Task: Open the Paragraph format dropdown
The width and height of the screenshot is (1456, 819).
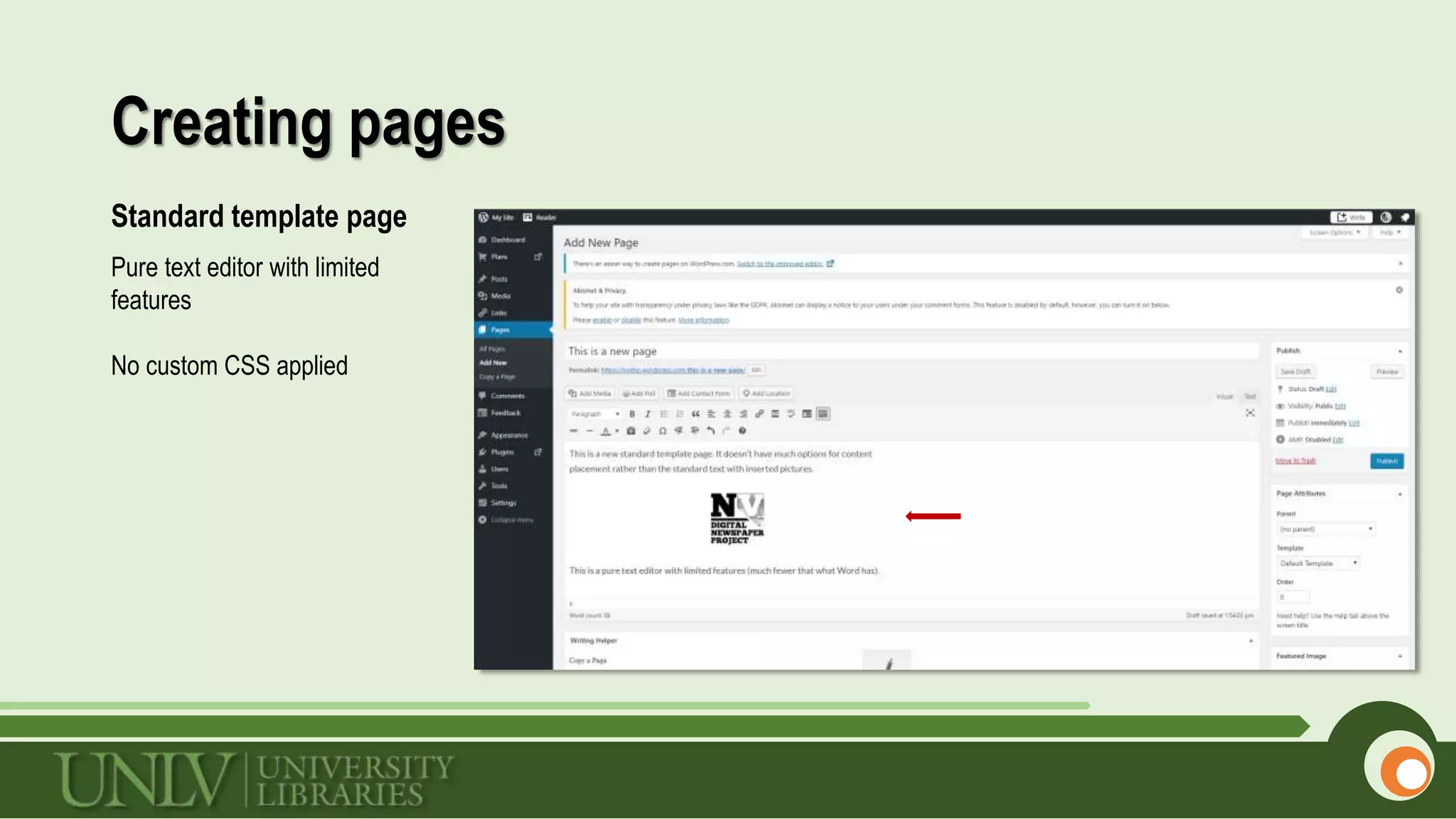Action: tap(595, 414)
